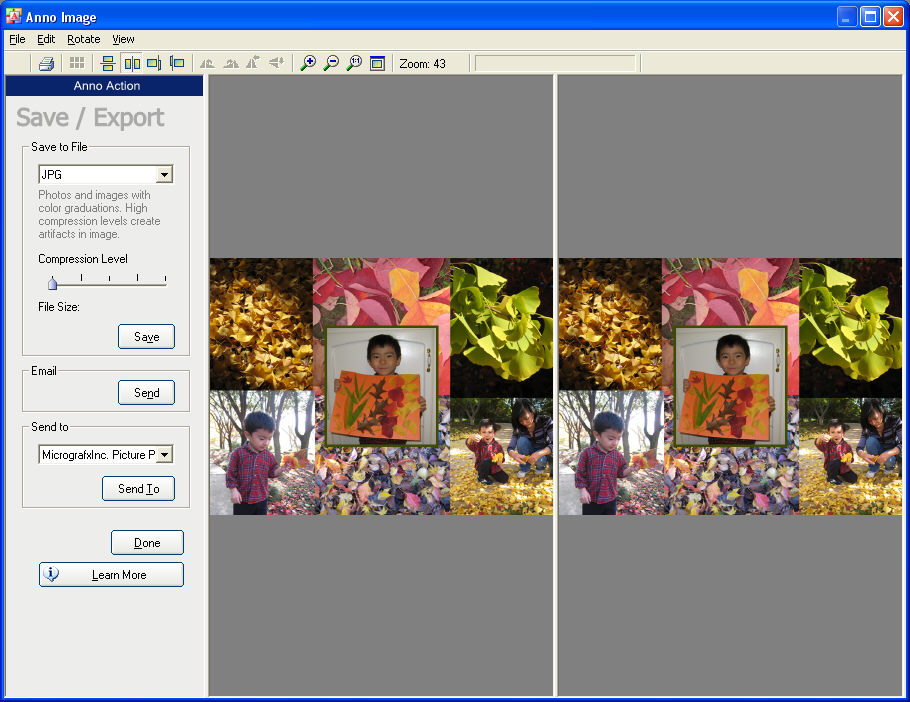Click the Send To button
This screenshot has width=910, height=702.
(138, 488)
